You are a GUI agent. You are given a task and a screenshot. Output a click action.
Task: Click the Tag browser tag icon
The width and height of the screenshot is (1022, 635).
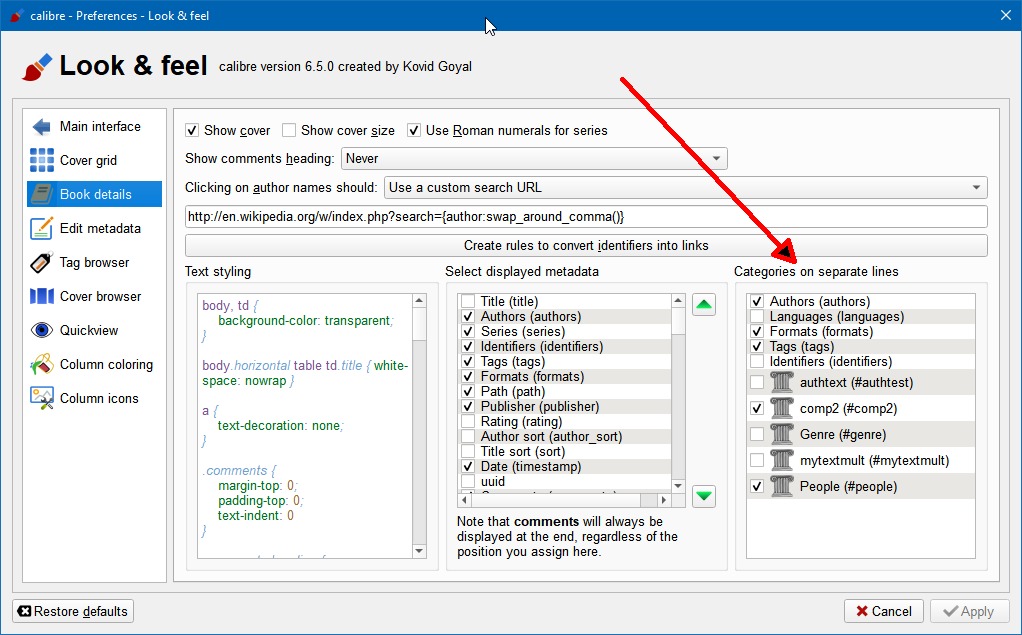point(42,262)
